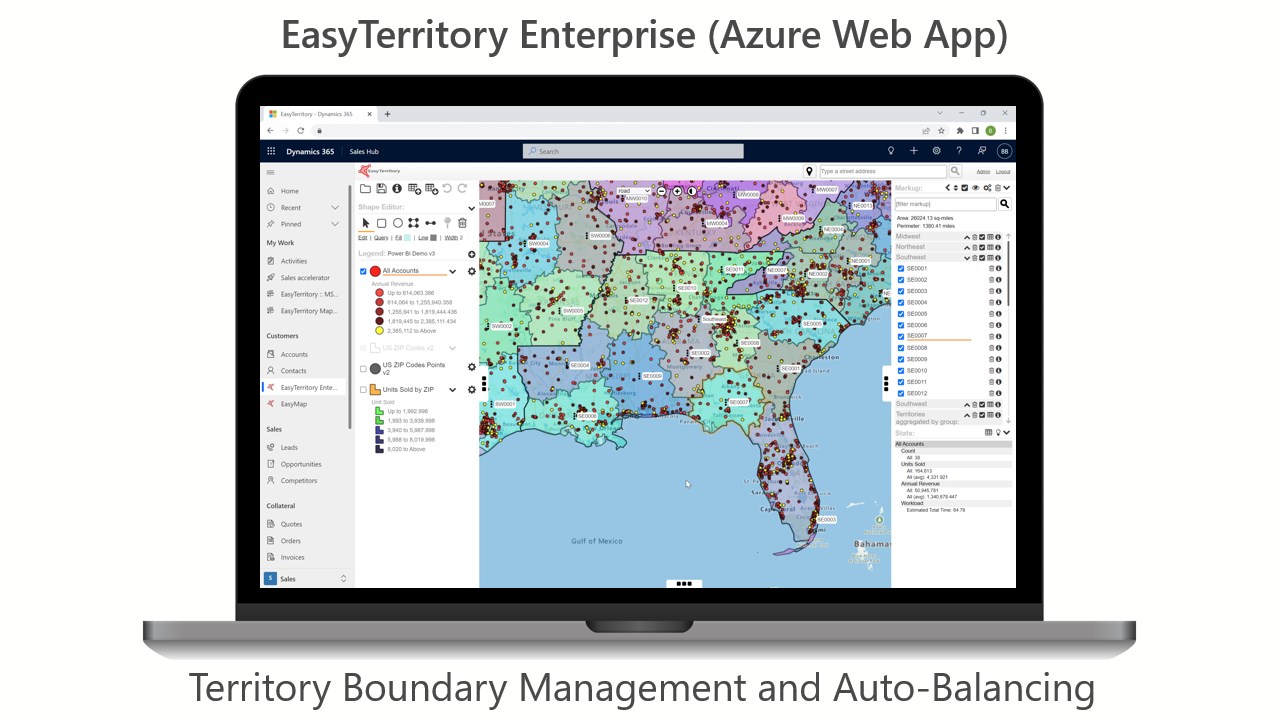
Task: Select the pointer tool in Shape Editor
Action: click(x=365, y=223)
